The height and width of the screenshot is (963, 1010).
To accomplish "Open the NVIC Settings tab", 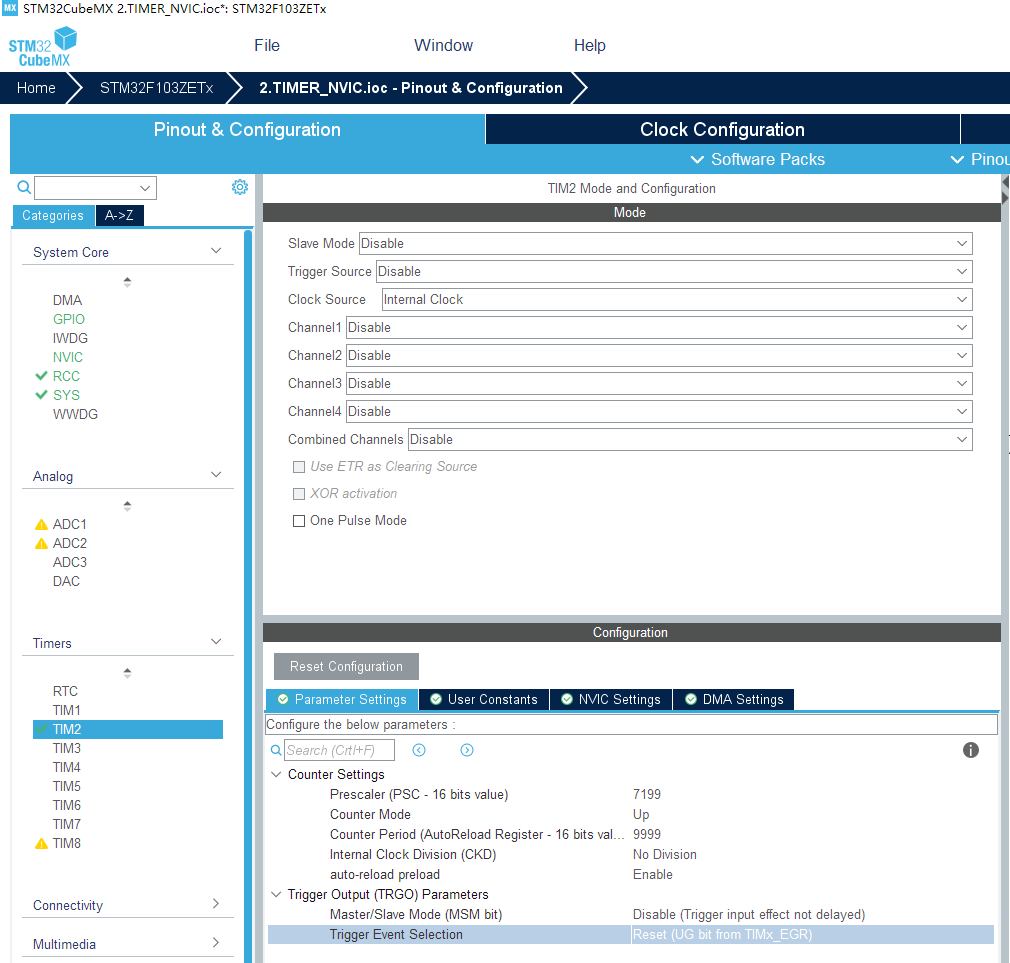I will coord(611,700).
